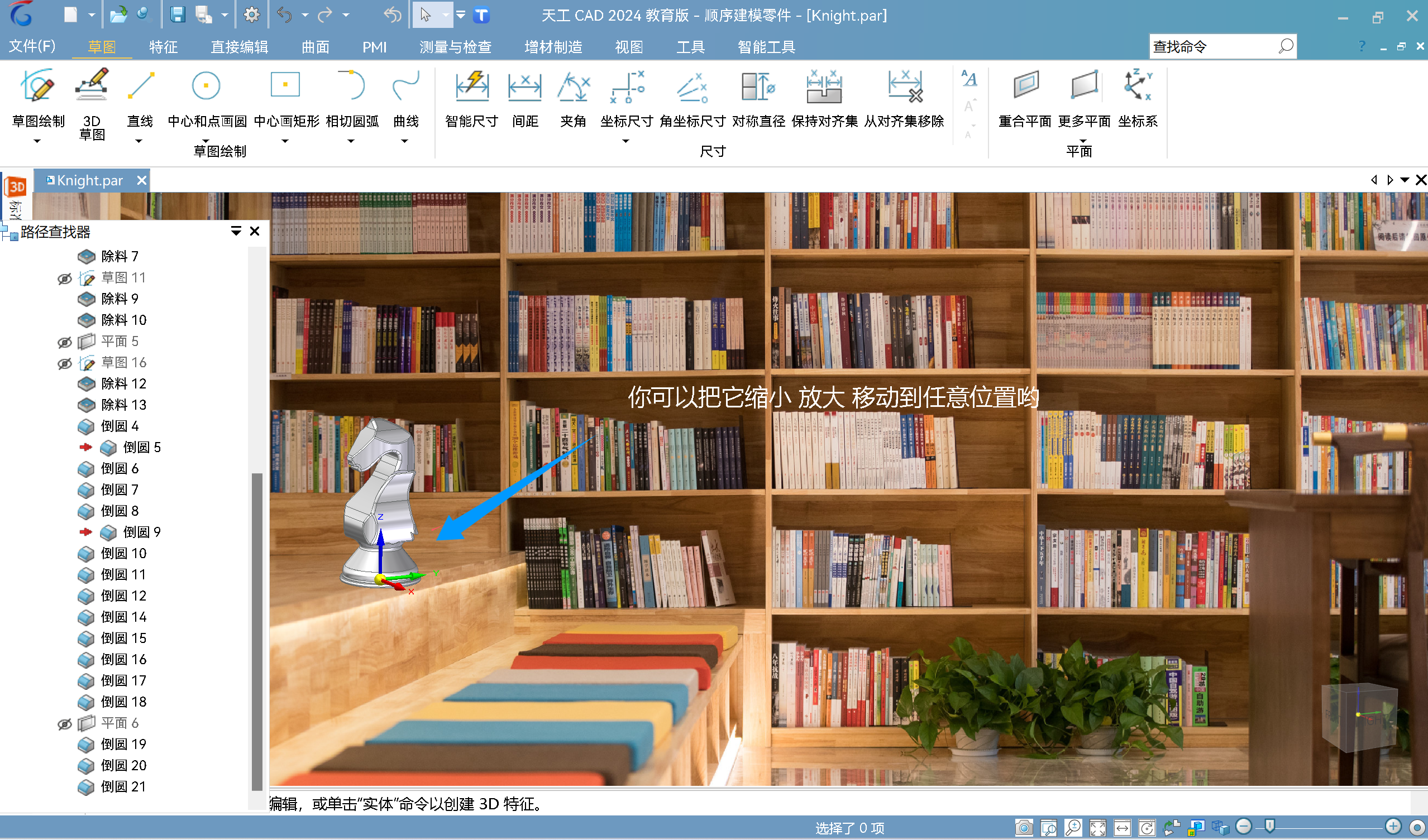1428x840 pixels.
Task: Select the 曲线 curve tool
Action: [x=406, y=85]
